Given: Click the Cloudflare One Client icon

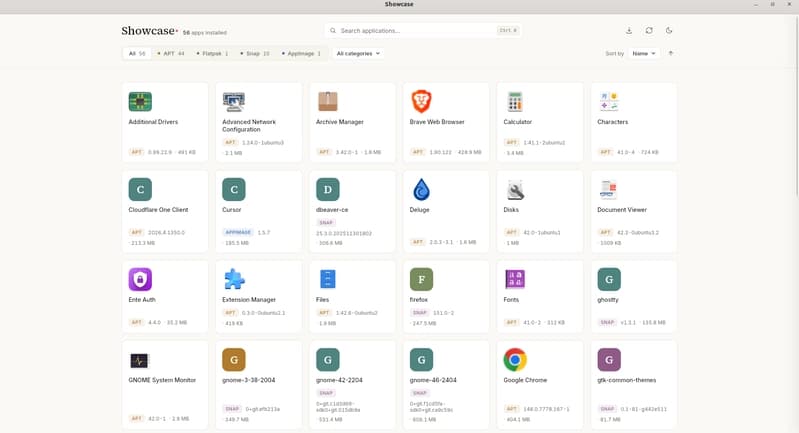Looking at the screenshot, I should pyautogui.click(x=140, y=190).
